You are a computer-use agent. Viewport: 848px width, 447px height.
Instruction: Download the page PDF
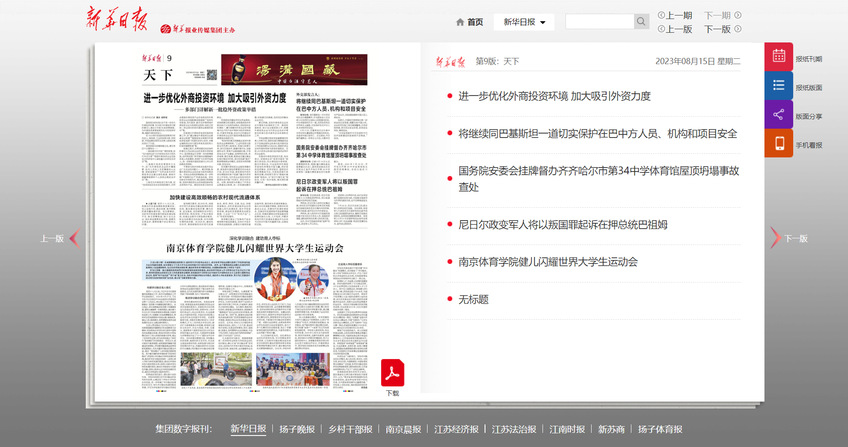click(x=392, y=376)
